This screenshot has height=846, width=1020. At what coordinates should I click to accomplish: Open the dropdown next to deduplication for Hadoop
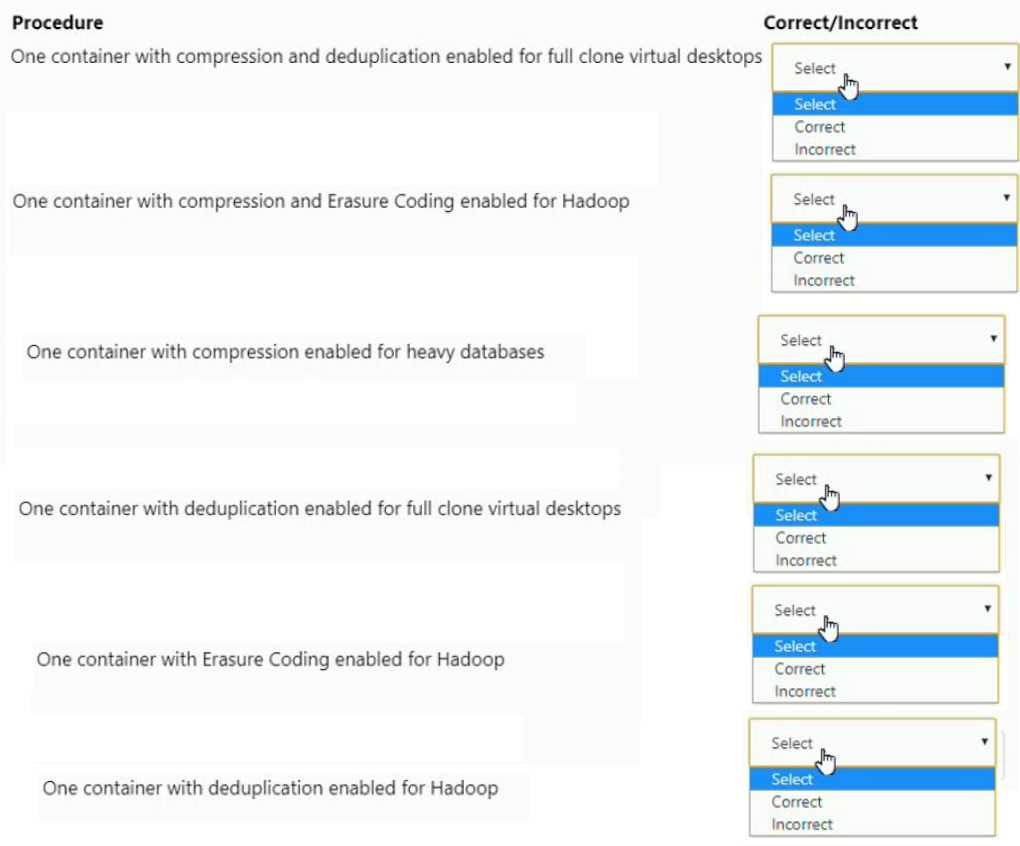tap(982, 742)
